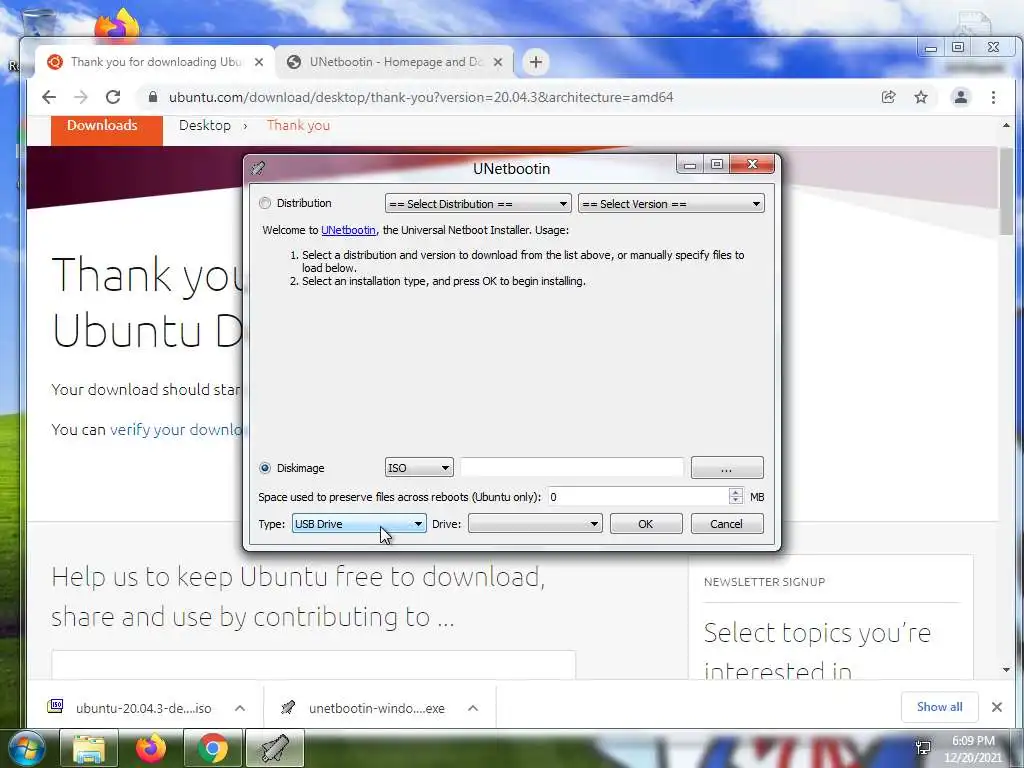1024x768 pixels.
Task: Open Firefox from the taskbar
Action: (x=151, y=748)
